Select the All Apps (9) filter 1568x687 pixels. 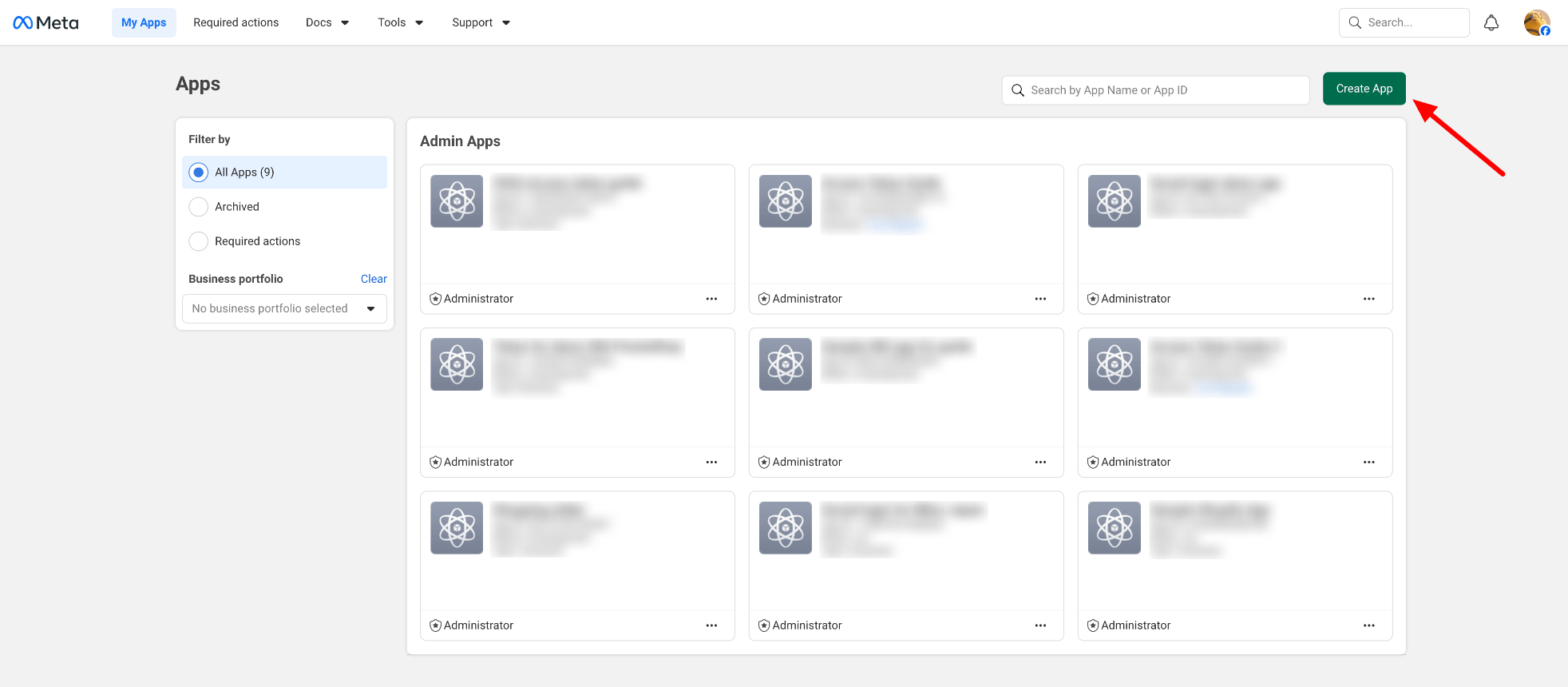point(199,173)
